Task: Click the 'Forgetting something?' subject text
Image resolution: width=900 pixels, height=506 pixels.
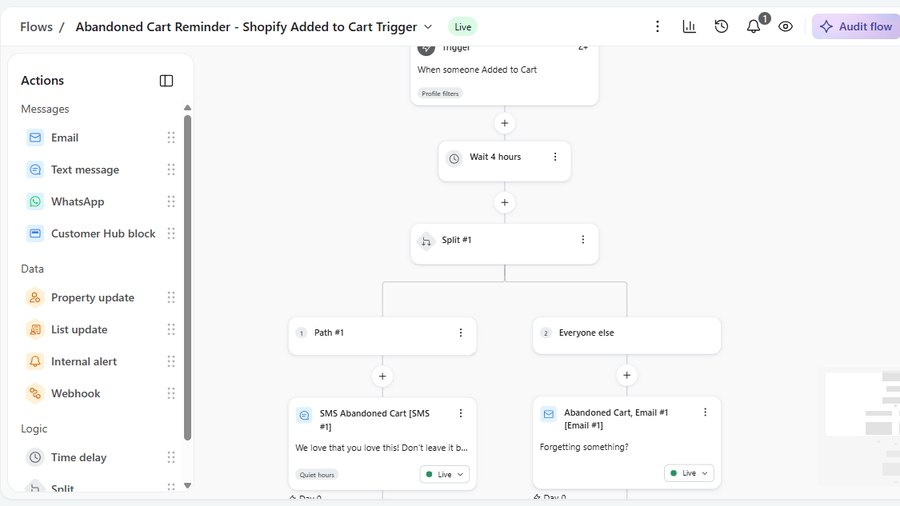Action: pos(584,447)
